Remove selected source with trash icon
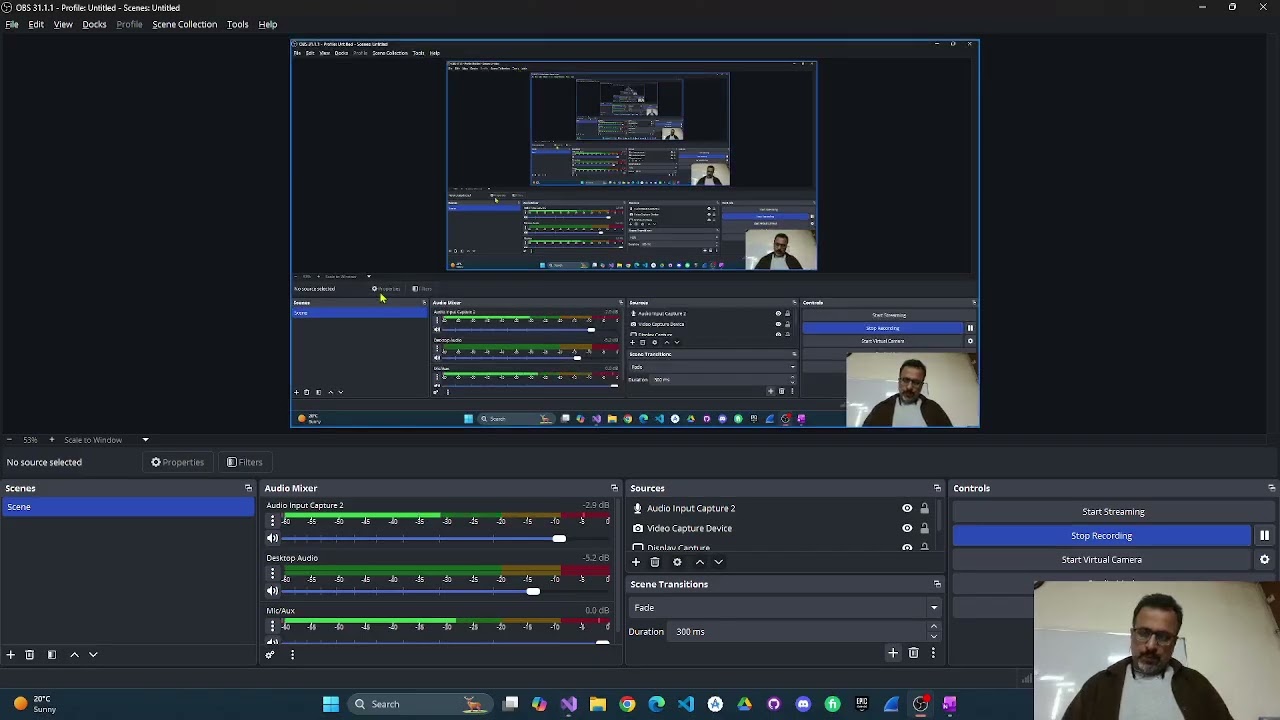The width and height of the screenshot is (1280, 720). coord(655,562)
